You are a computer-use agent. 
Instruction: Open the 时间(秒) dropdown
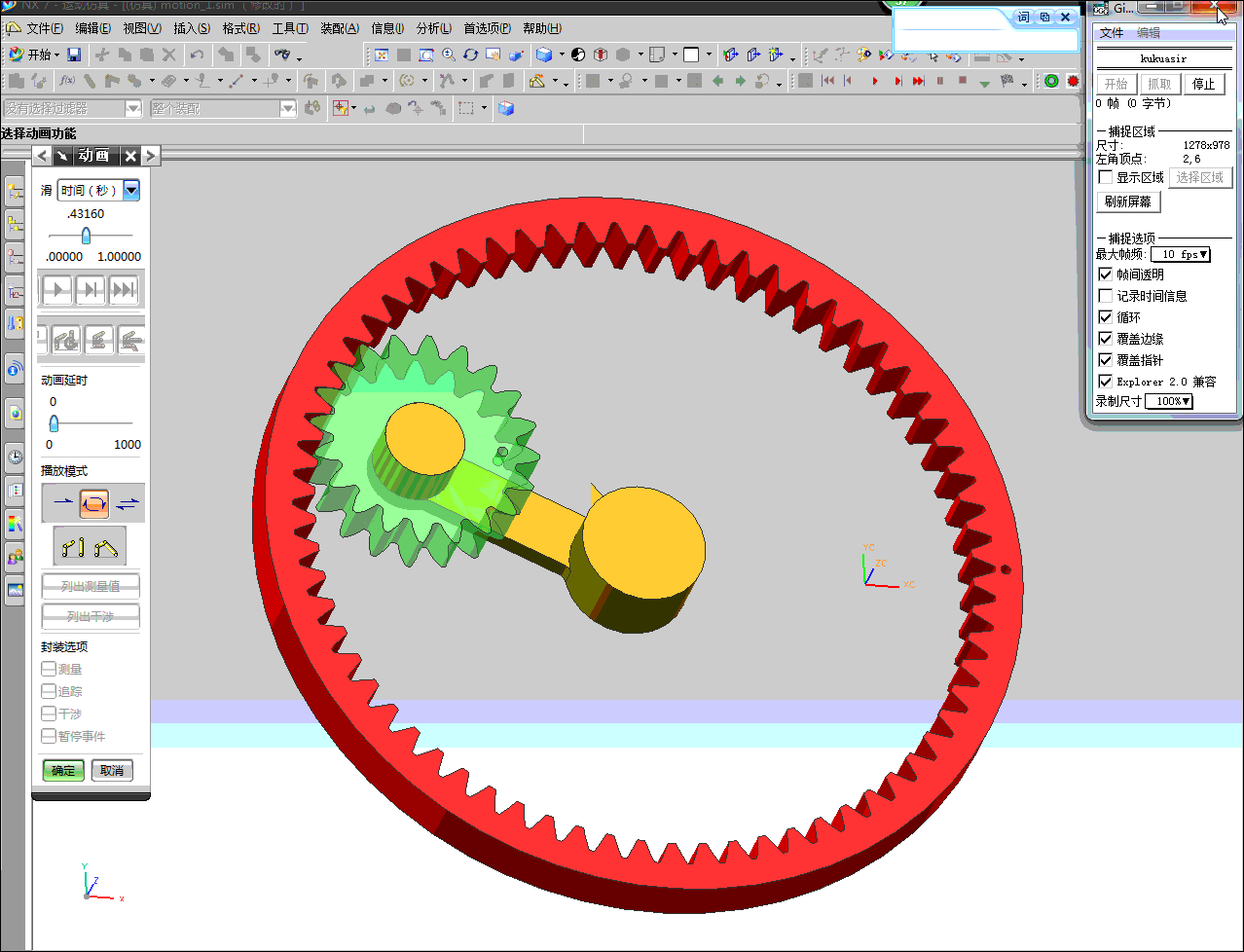(131, 190)
